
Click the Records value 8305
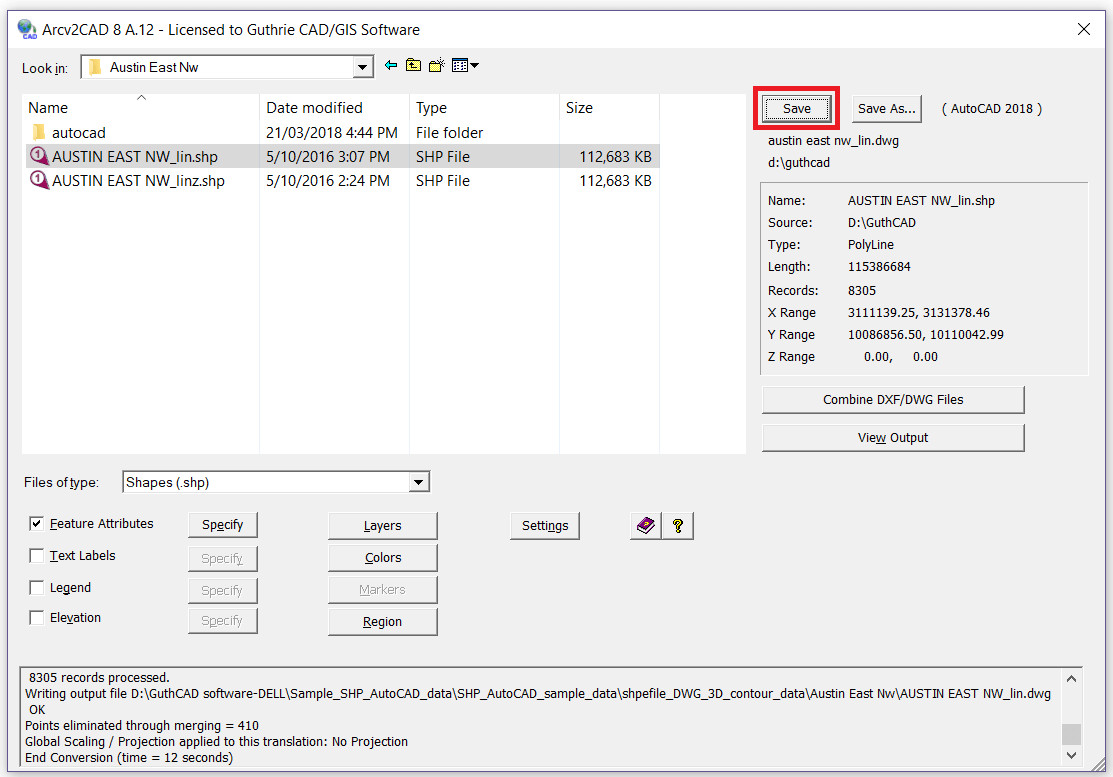point(862,290)
